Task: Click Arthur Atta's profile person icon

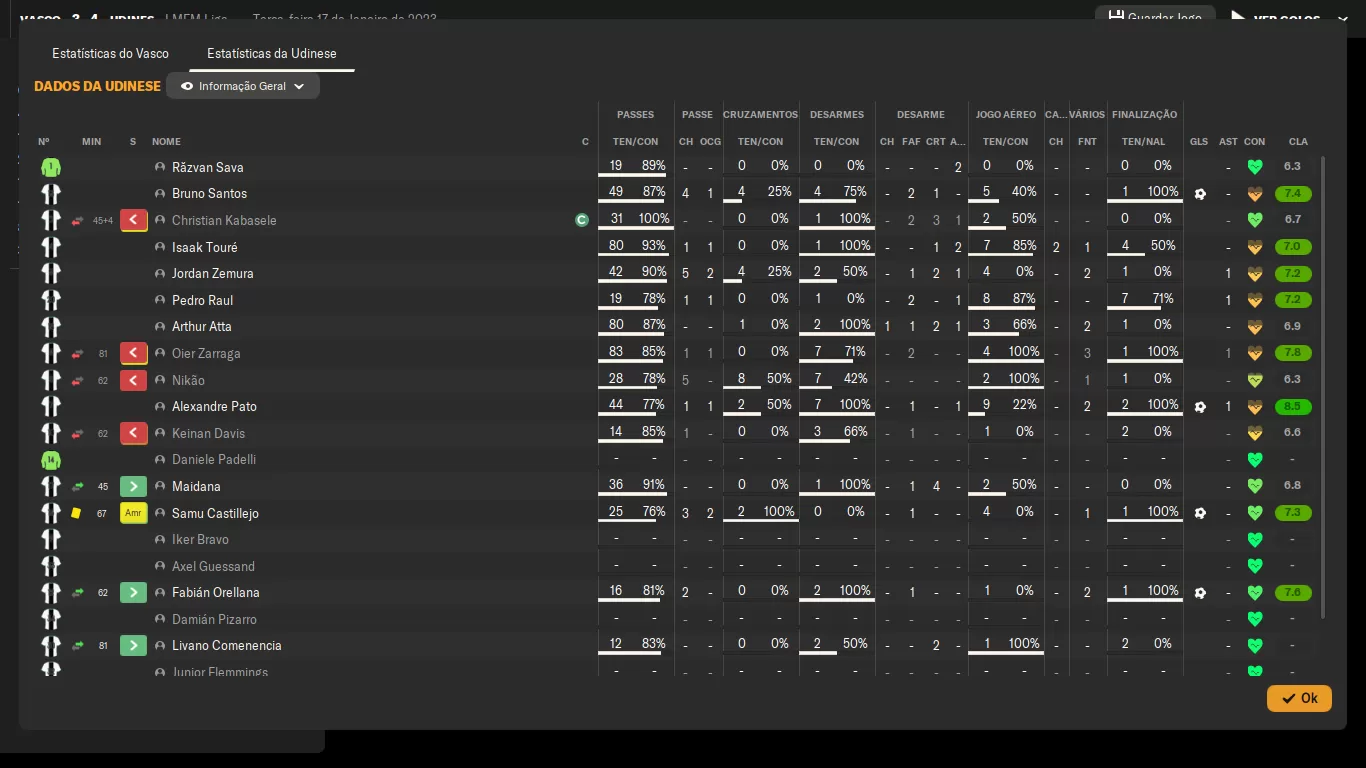Action: [x=160, y=326]
